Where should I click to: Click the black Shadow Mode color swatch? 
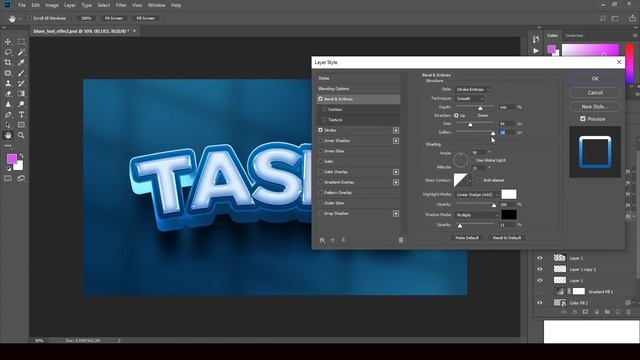click(x=509, y=215)
